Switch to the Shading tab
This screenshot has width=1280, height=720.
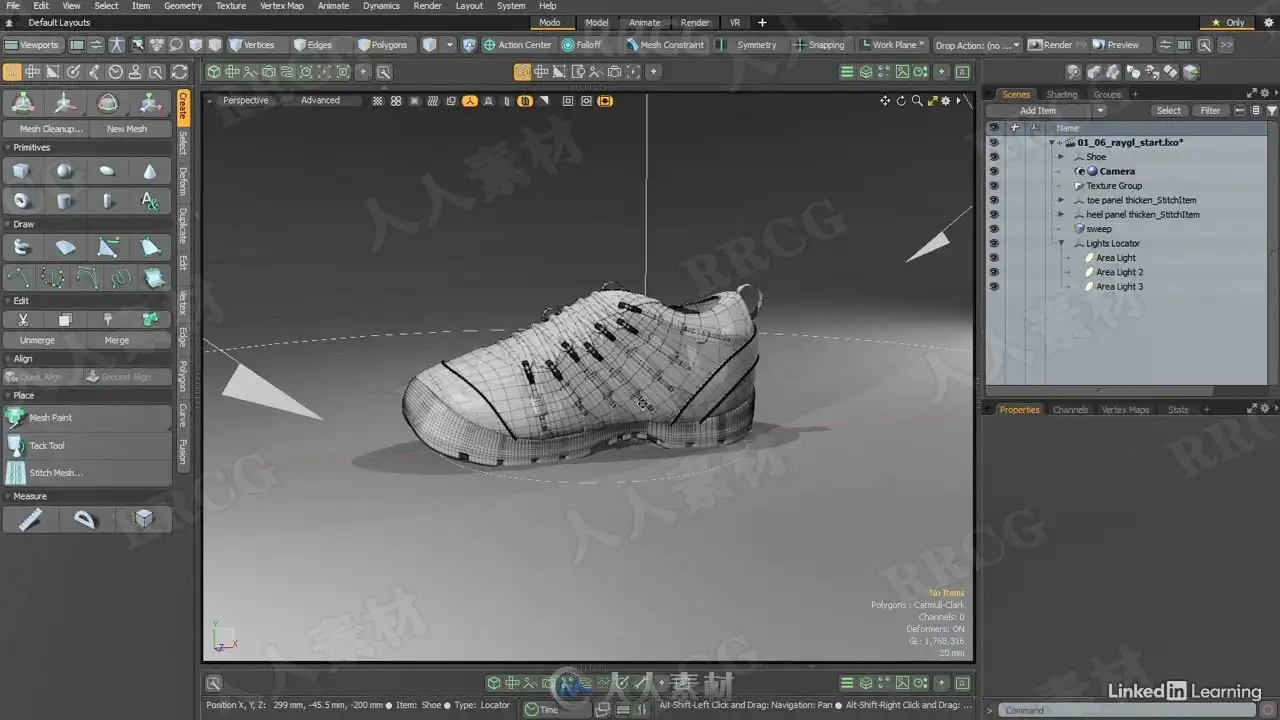[1061, 95]
